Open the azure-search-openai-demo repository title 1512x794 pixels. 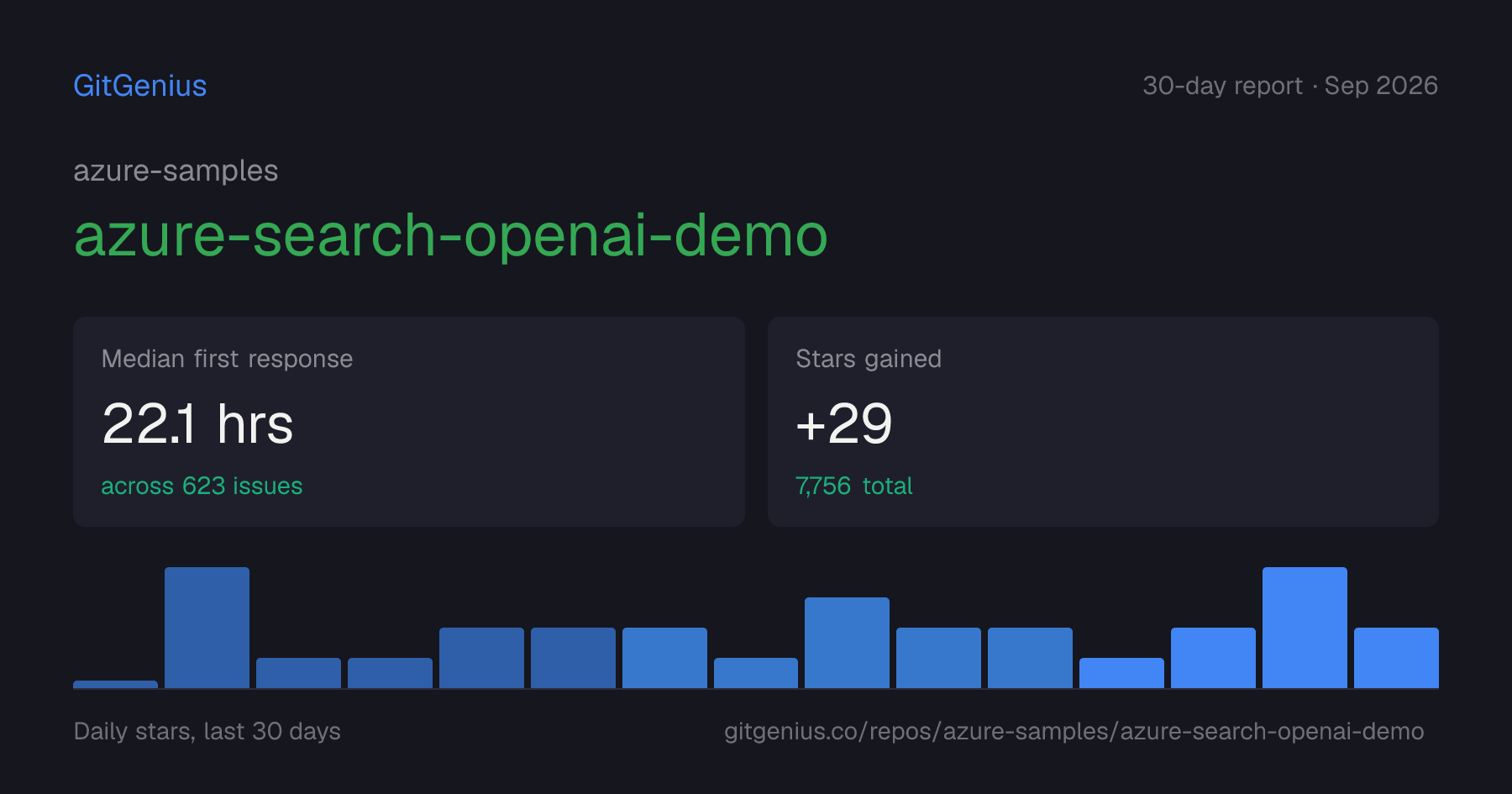451,235
